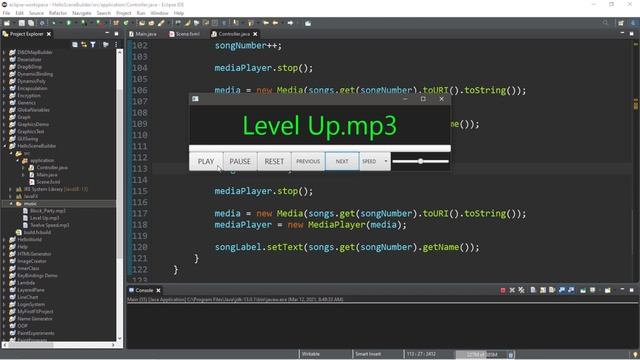
Task: Open the Open Console icon
Action: [x=608, y=290]
